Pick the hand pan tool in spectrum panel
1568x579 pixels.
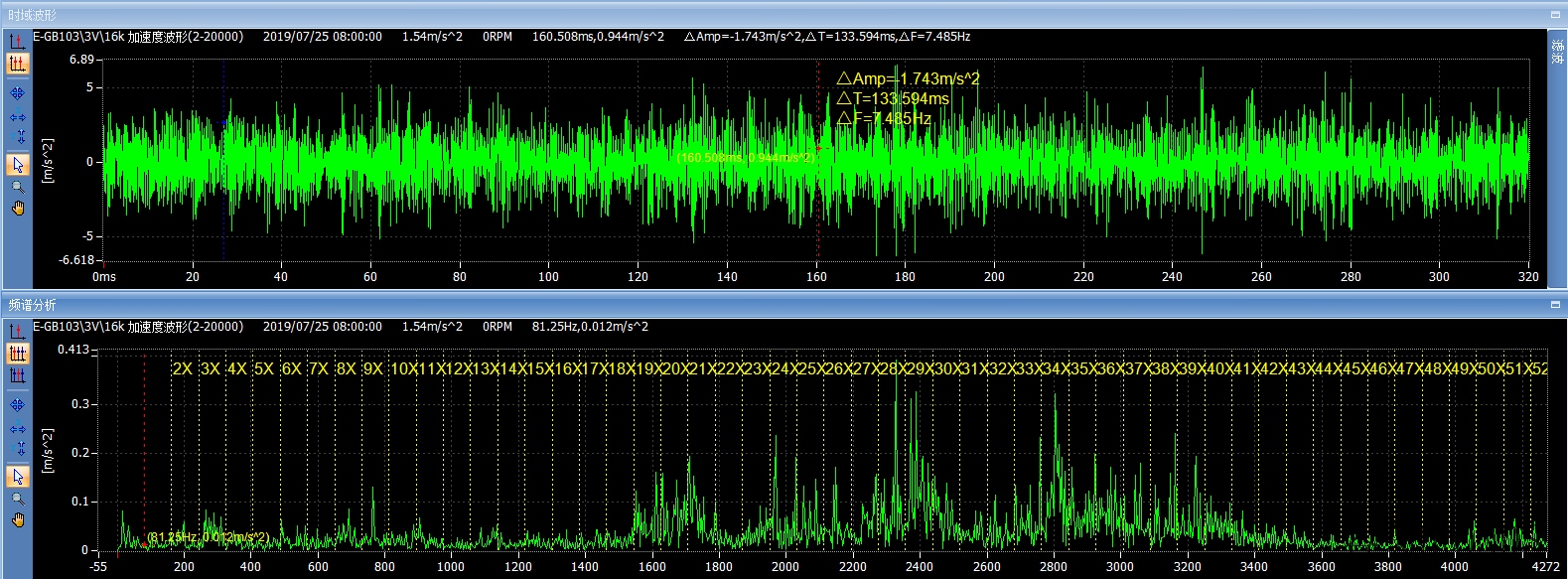tap(17, 519)
